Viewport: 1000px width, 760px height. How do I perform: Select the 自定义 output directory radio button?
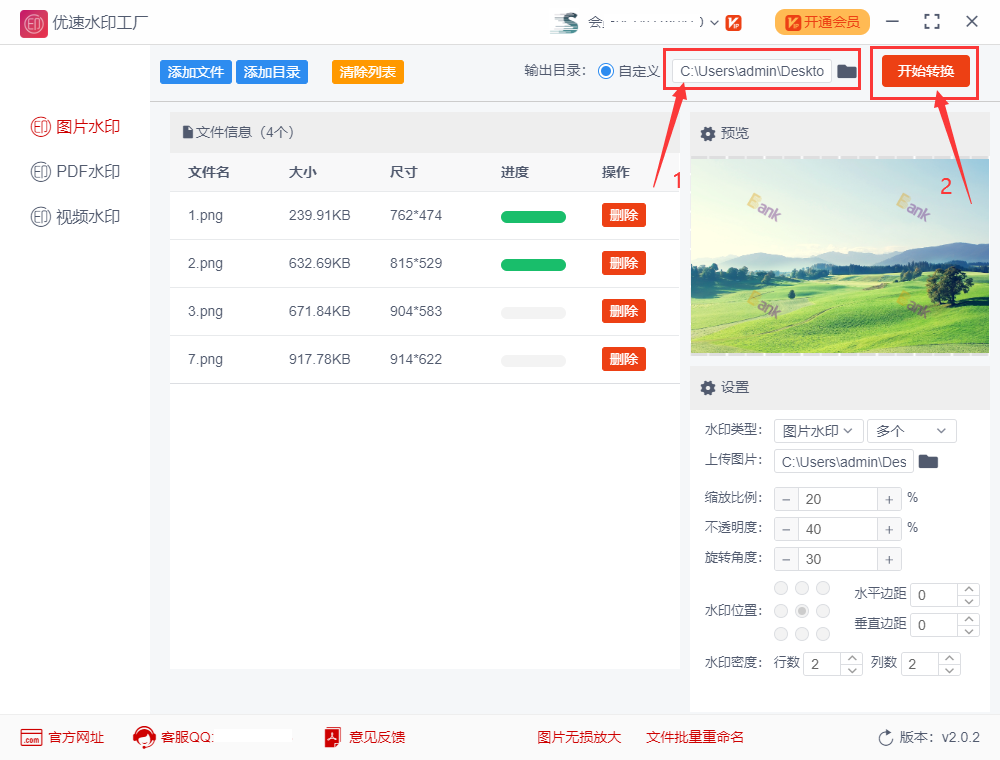click(x=607, y=70)
